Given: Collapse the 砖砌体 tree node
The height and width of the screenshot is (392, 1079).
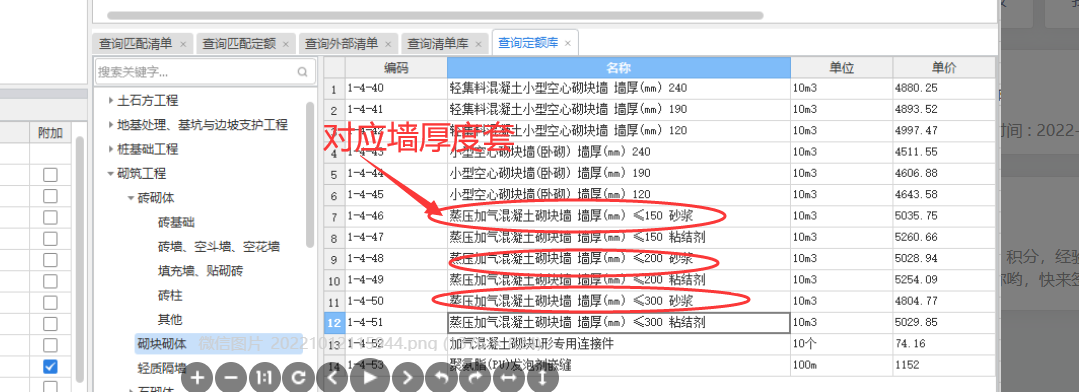Looking at the screenshot, I should point(130,198).
